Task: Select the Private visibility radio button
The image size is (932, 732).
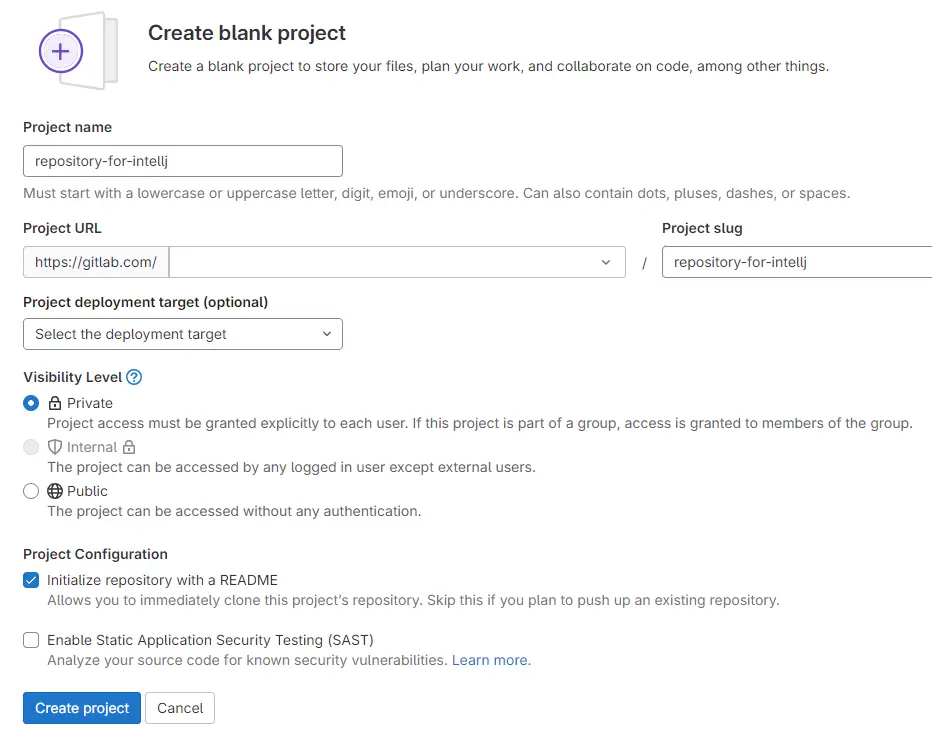Action: [31, 403]
